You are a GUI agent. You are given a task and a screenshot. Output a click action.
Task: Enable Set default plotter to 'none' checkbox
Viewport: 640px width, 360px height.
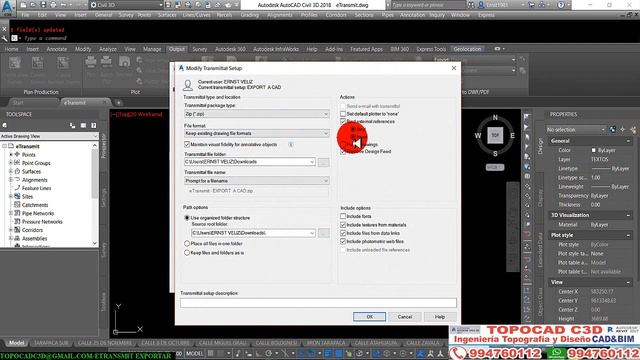(x=343, y=114)
